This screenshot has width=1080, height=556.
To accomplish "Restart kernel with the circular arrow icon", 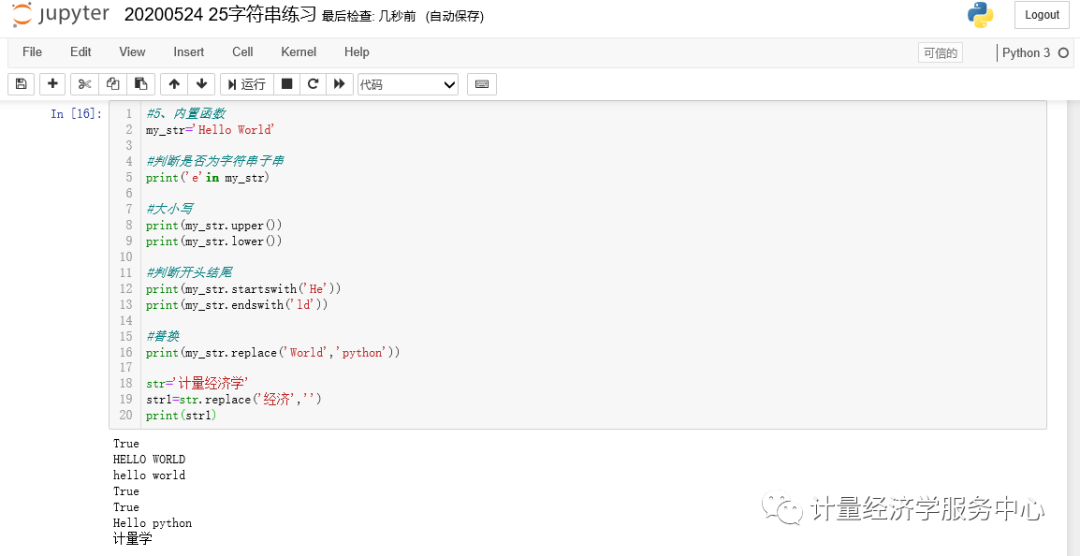I will [313, 84].
